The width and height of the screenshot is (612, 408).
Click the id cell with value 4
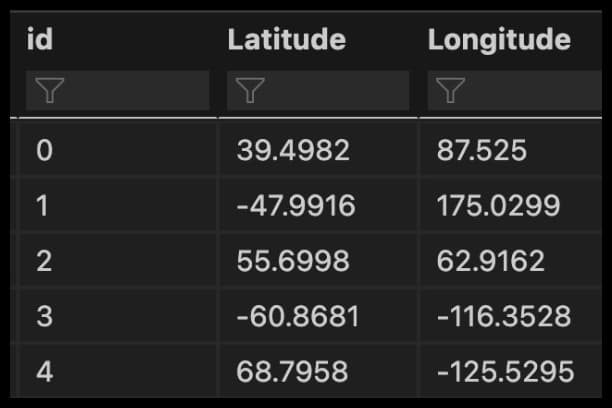pyautogui.click(x=44, y=372)
